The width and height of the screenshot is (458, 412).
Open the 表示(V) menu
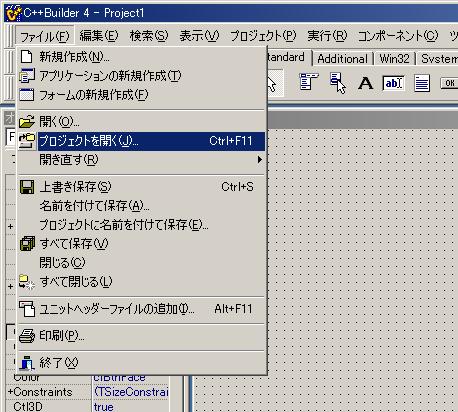(199, 36)
